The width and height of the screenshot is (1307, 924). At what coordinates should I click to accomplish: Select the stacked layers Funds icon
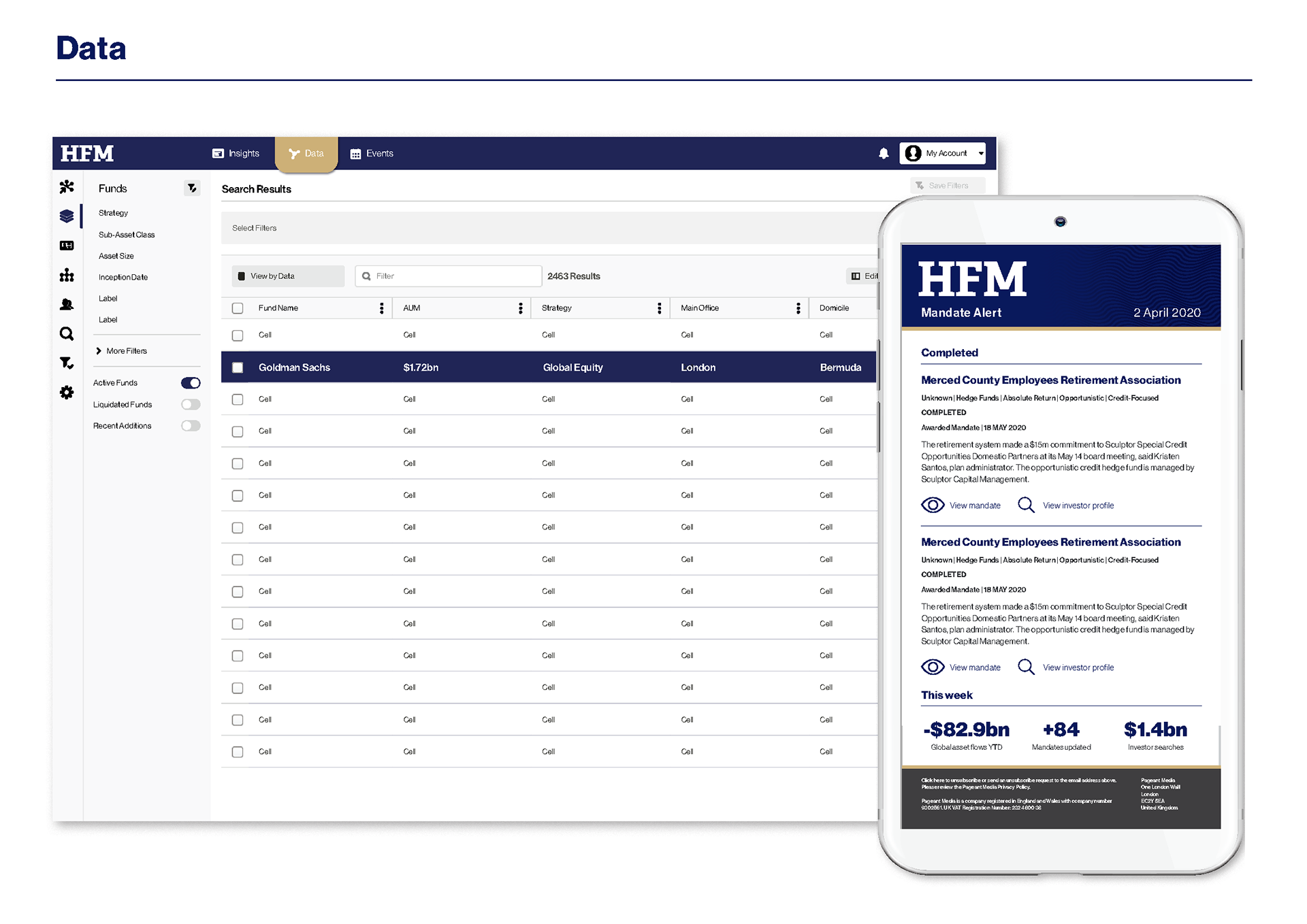[67, 216]
